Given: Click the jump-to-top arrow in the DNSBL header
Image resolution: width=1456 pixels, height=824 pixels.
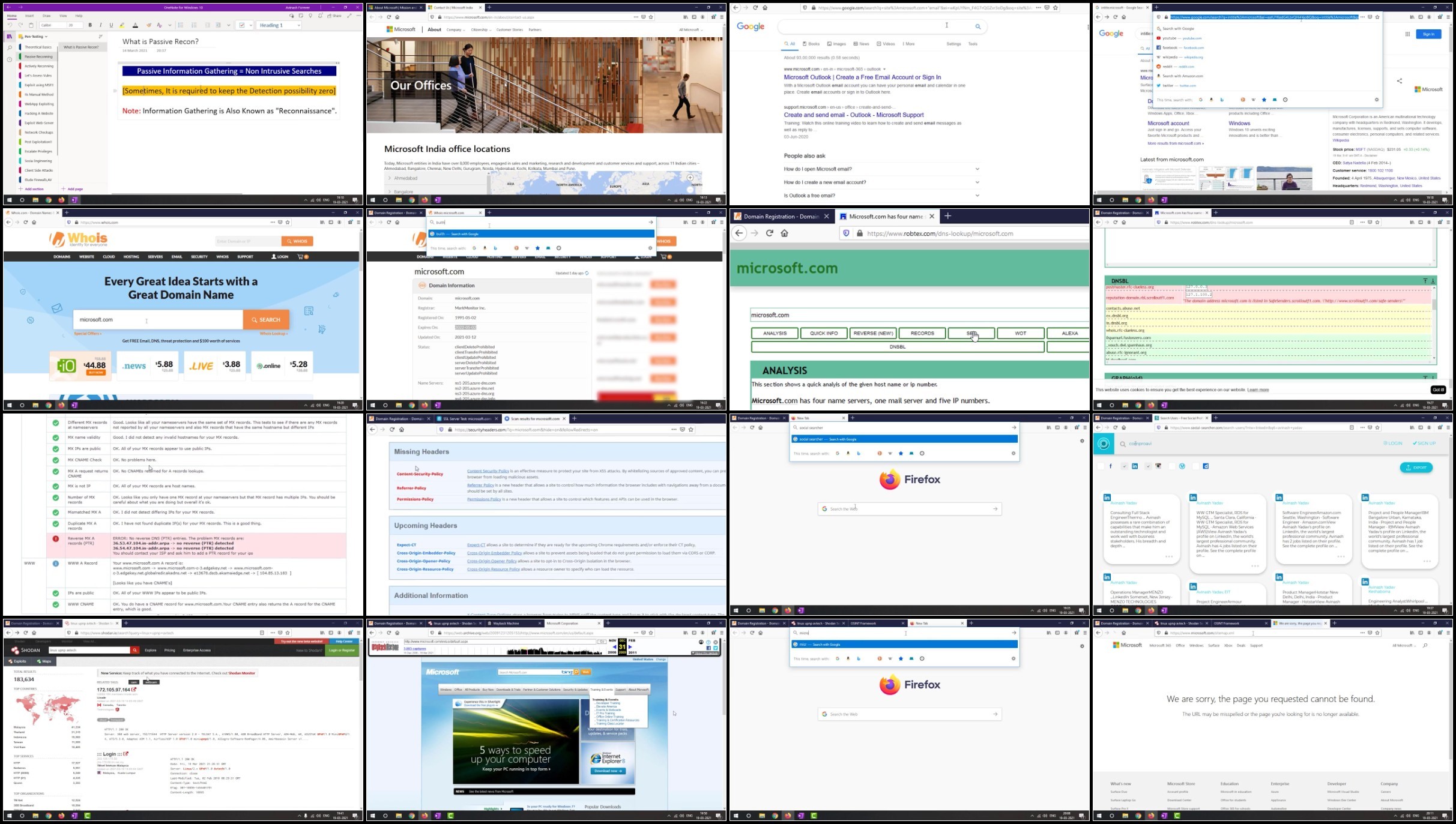Looking at the screenshot, I should pyautogui.click(x=1425, y=281).
